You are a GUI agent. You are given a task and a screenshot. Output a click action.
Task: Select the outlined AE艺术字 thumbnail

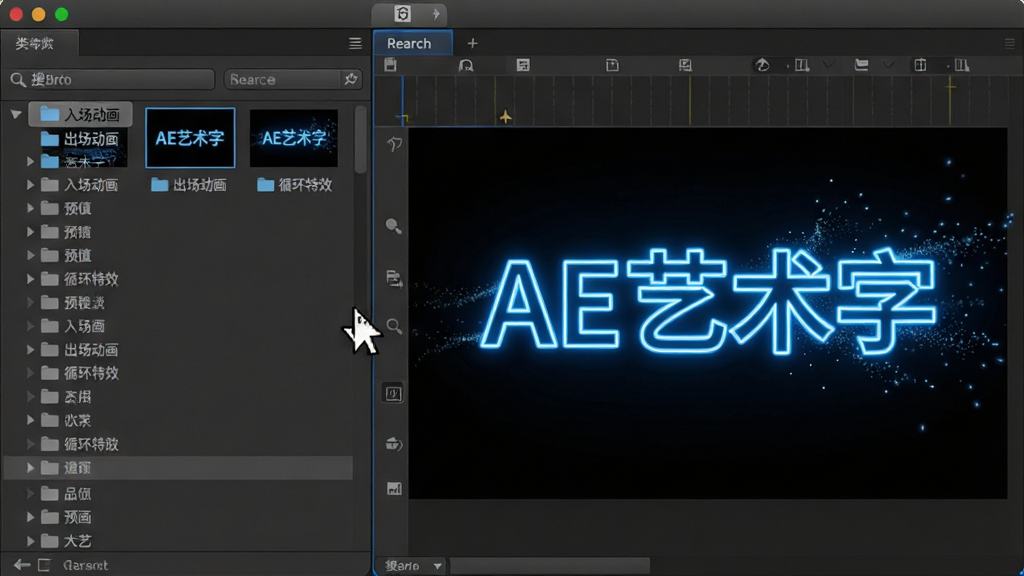click(x=190, y=138)
